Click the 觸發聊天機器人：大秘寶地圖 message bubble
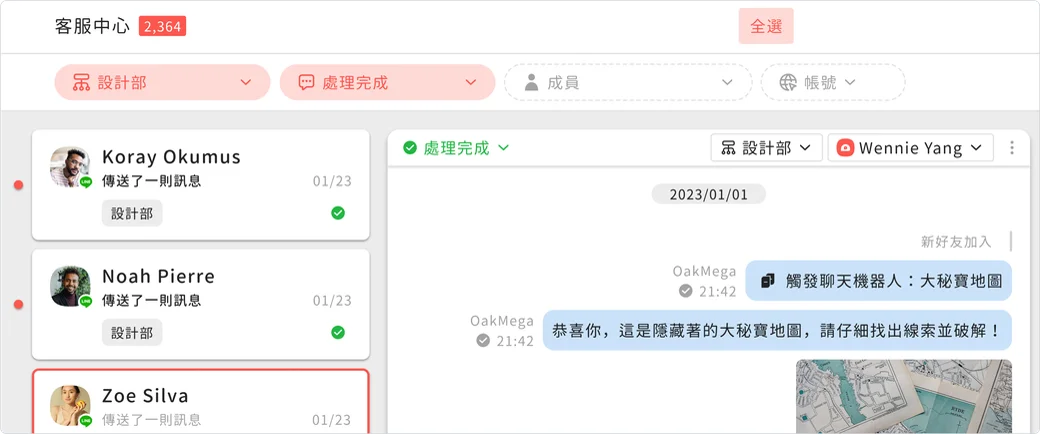This screenshot has height=434, width=1040. (879, 281)
